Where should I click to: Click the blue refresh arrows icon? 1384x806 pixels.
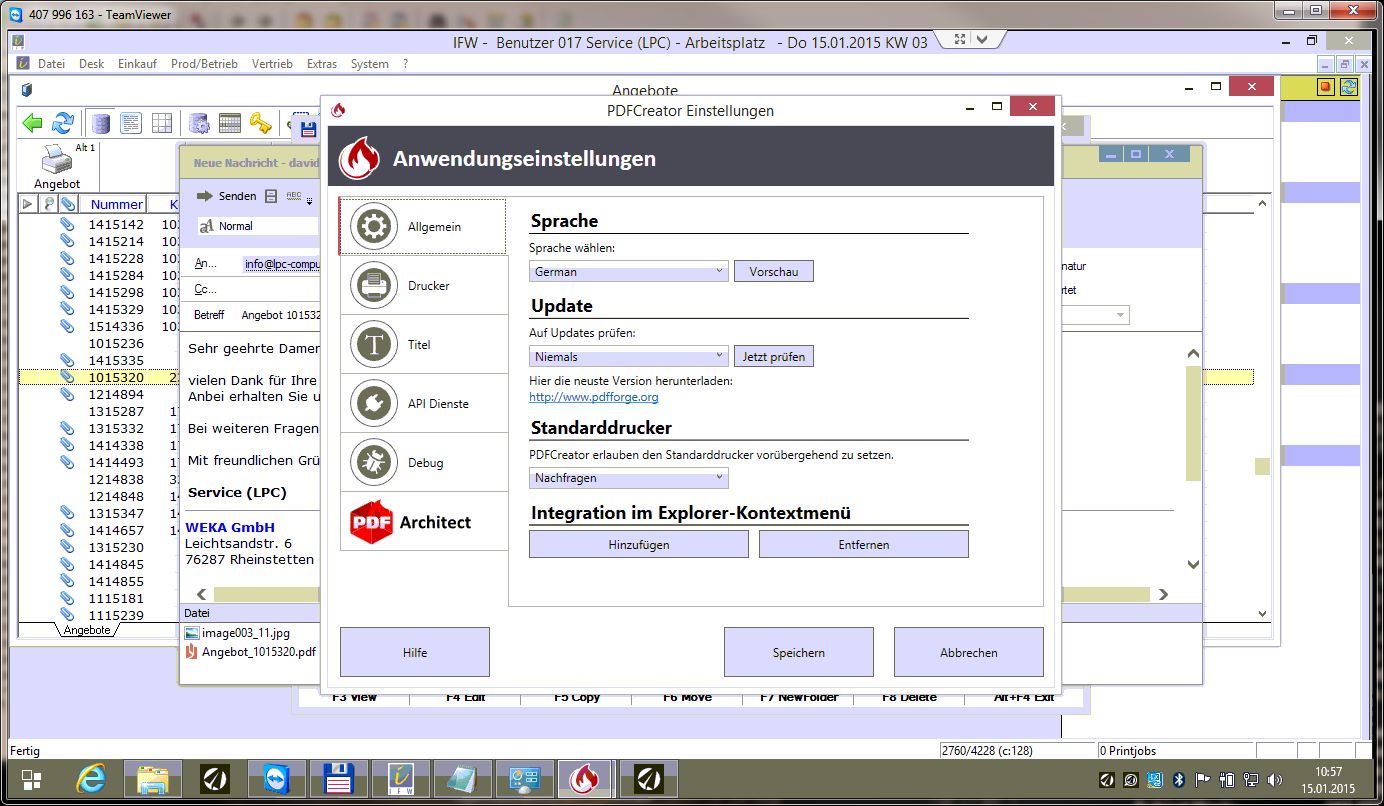tap(63, 123)
